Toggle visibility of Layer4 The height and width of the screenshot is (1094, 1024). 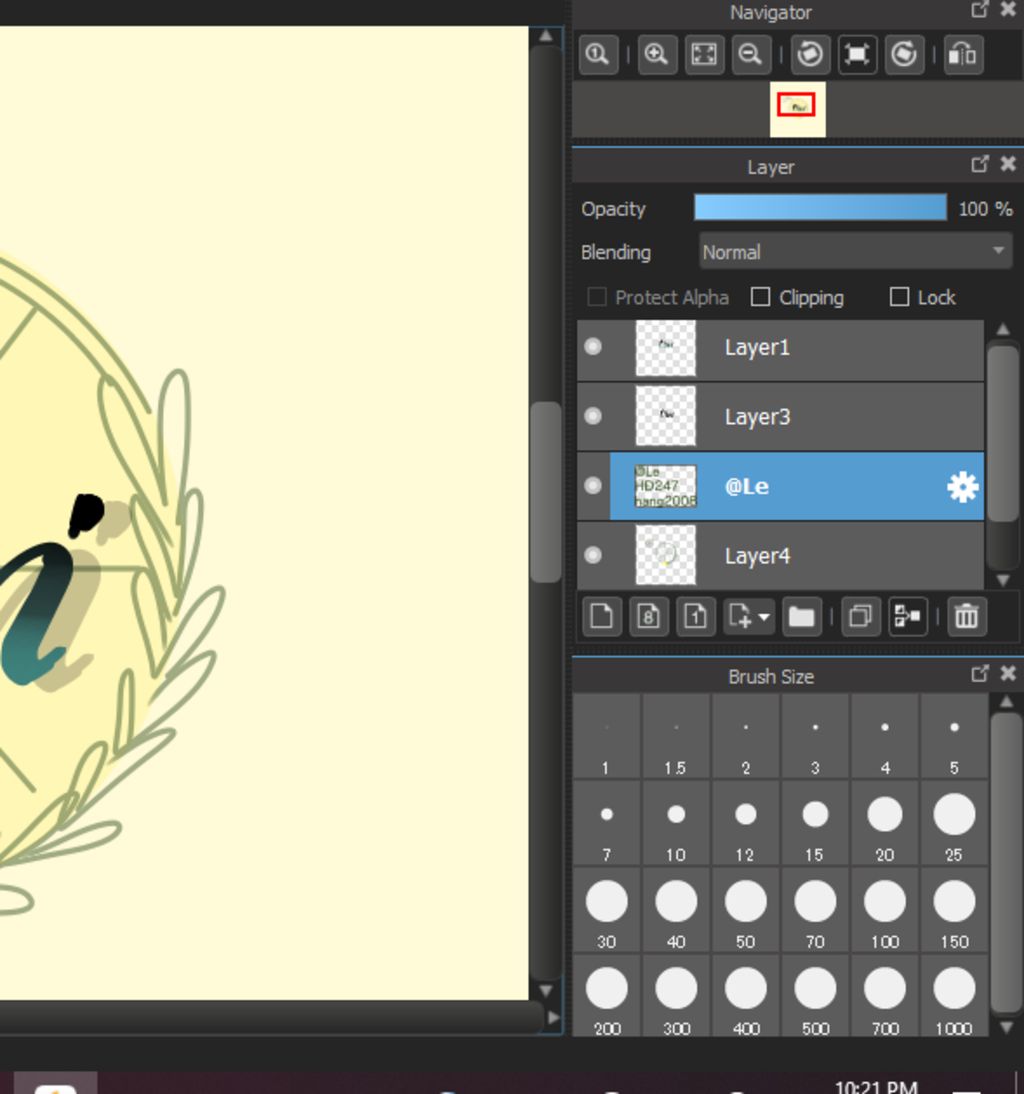coord(593,555)
